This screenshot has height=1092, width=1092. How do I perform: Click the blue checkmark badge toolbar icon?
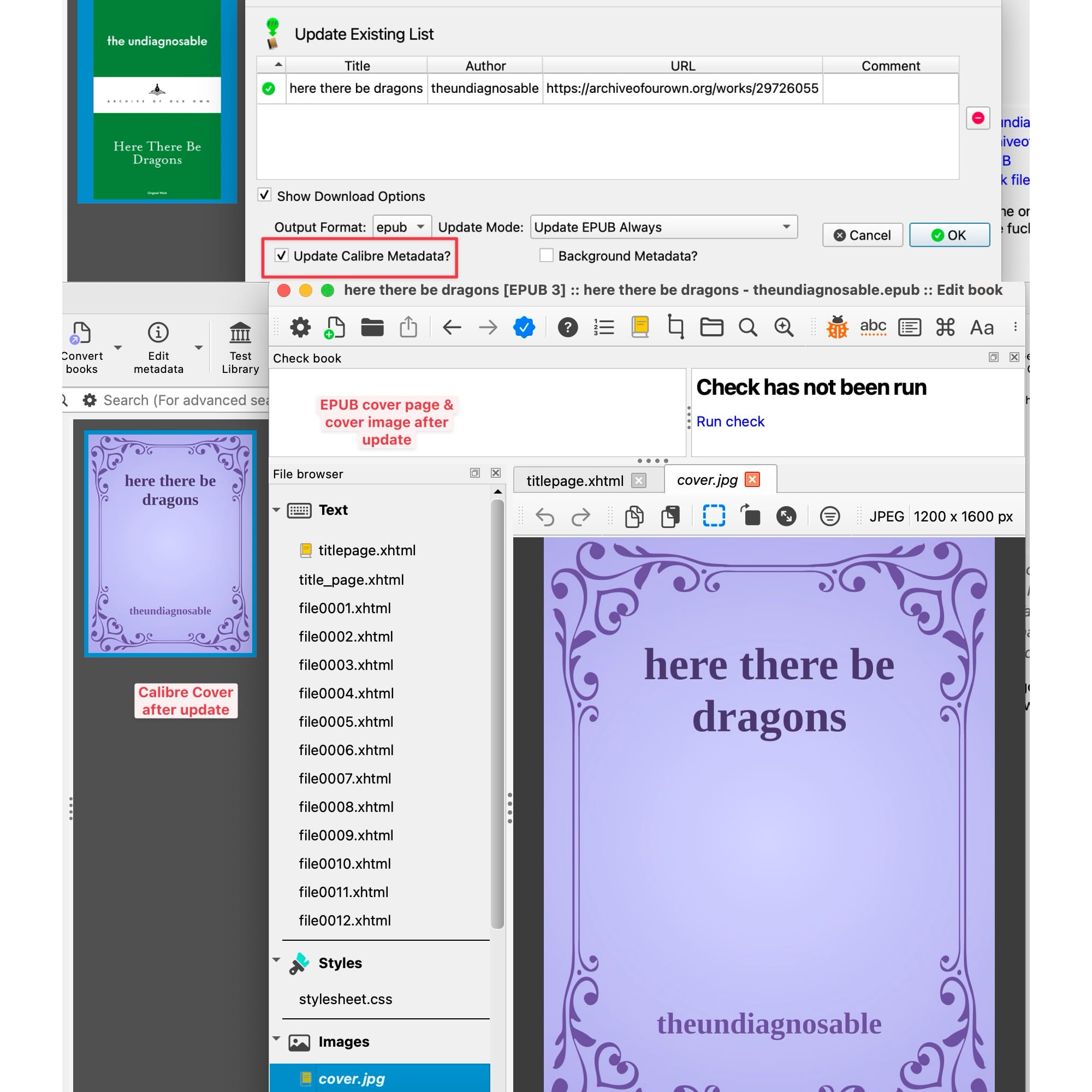524,327
